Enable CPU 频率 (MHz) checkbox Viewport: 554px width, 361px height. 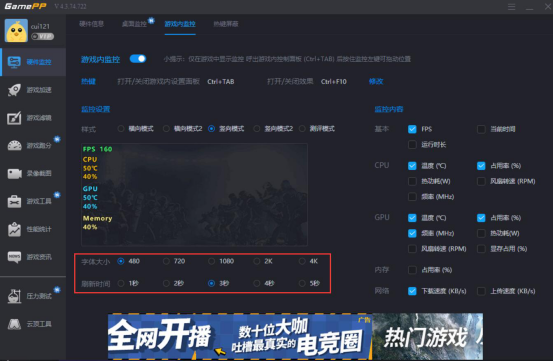coord(412,197)
